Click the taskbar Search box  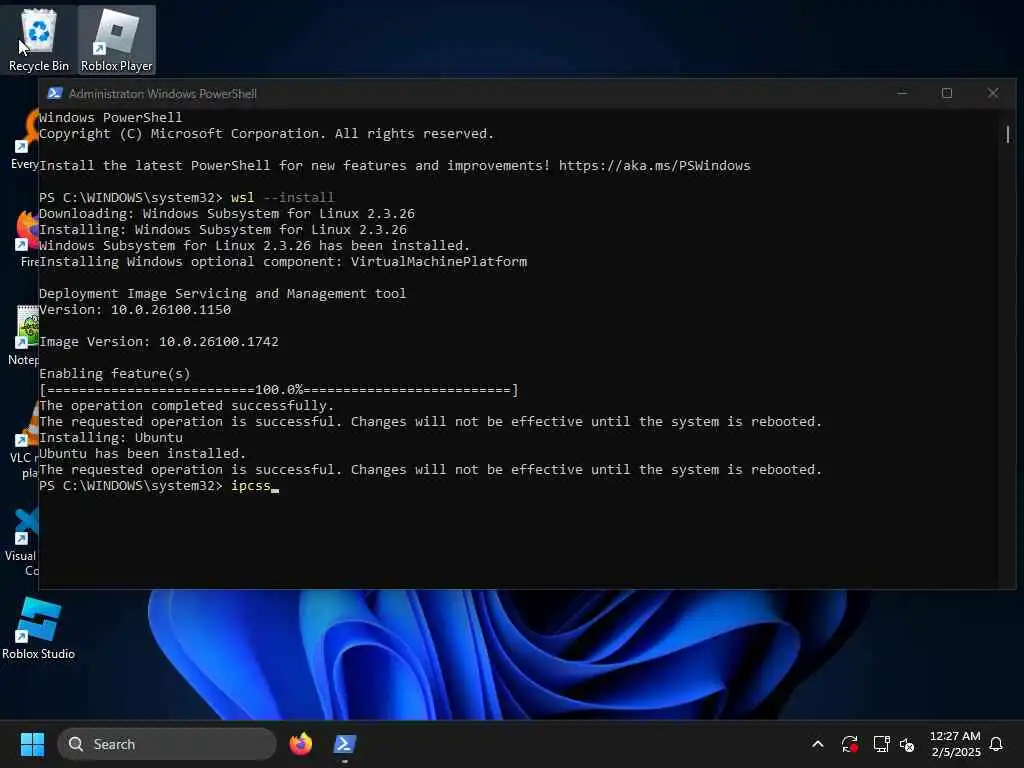(167, 744)
